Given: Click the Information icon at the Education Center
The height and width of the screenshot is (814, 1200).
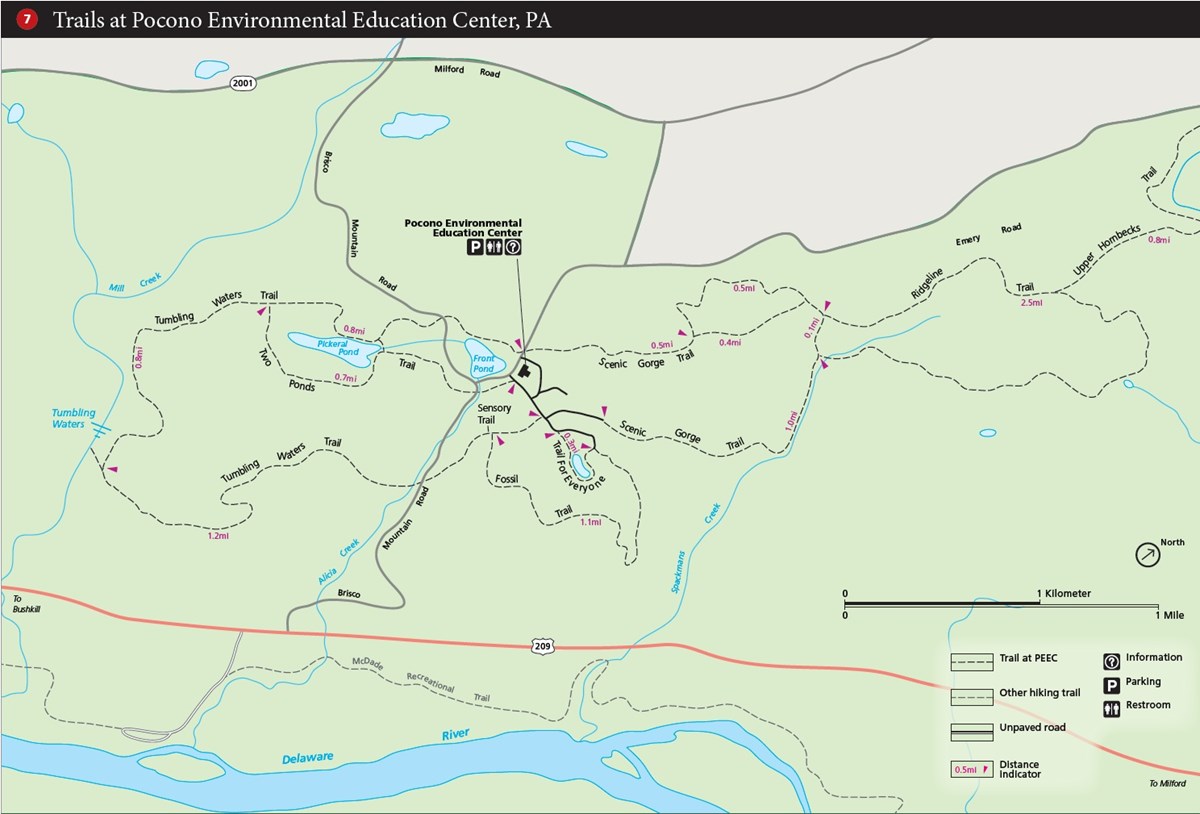Looking at the screenshot, I should point(512,247).
